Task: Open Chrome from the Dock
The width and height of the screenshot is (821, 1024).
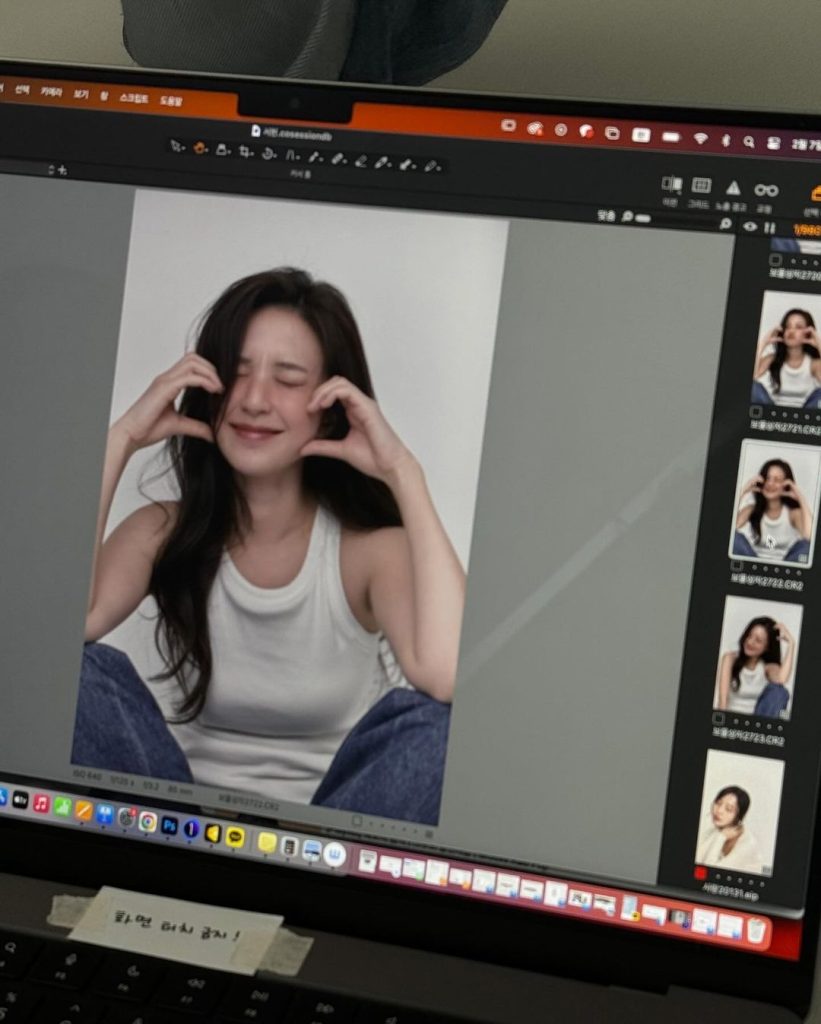Action: pos(147,821)
